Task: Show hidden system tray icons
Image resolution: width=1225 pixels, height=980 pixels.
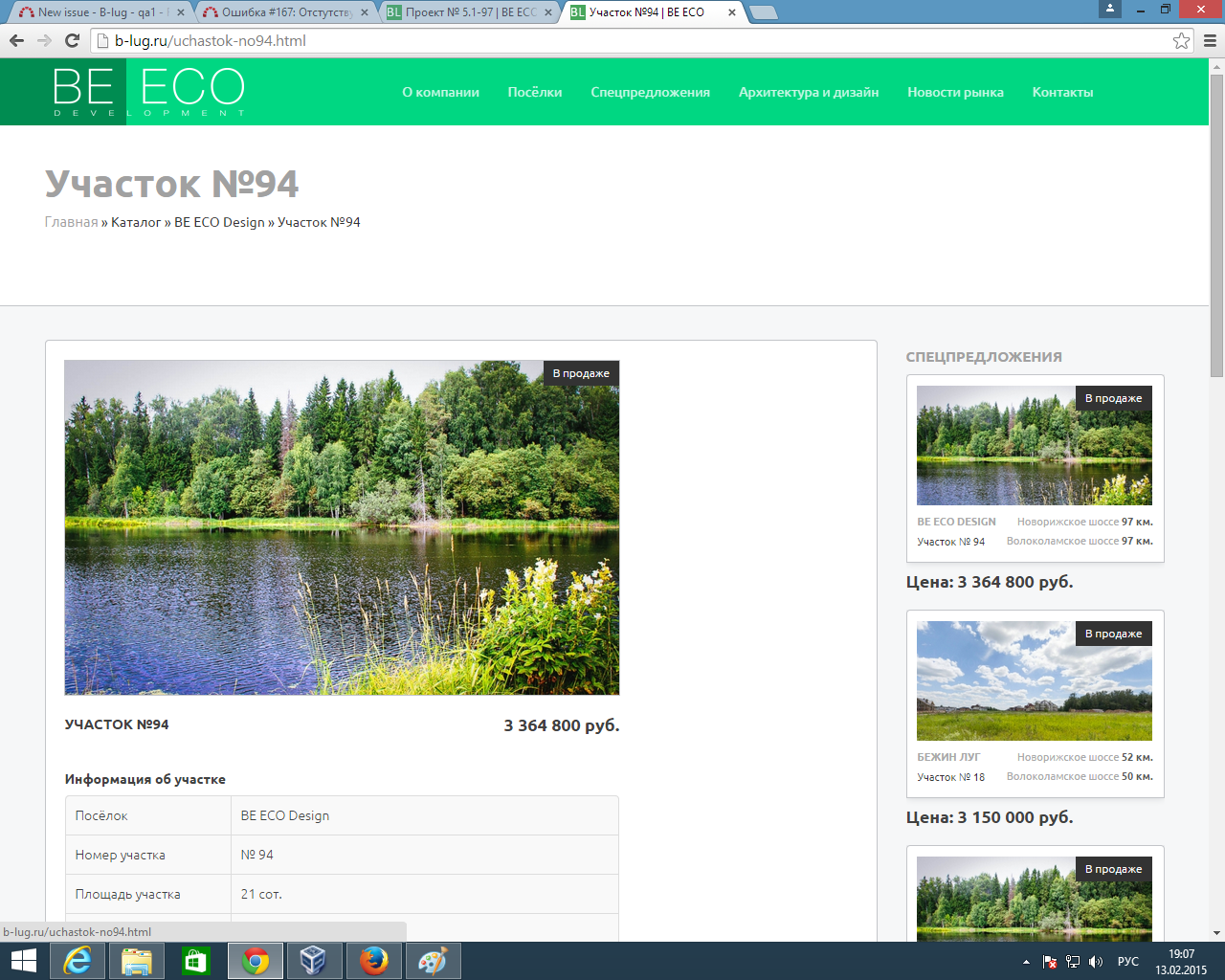Action: click(x=1026, y=962)
